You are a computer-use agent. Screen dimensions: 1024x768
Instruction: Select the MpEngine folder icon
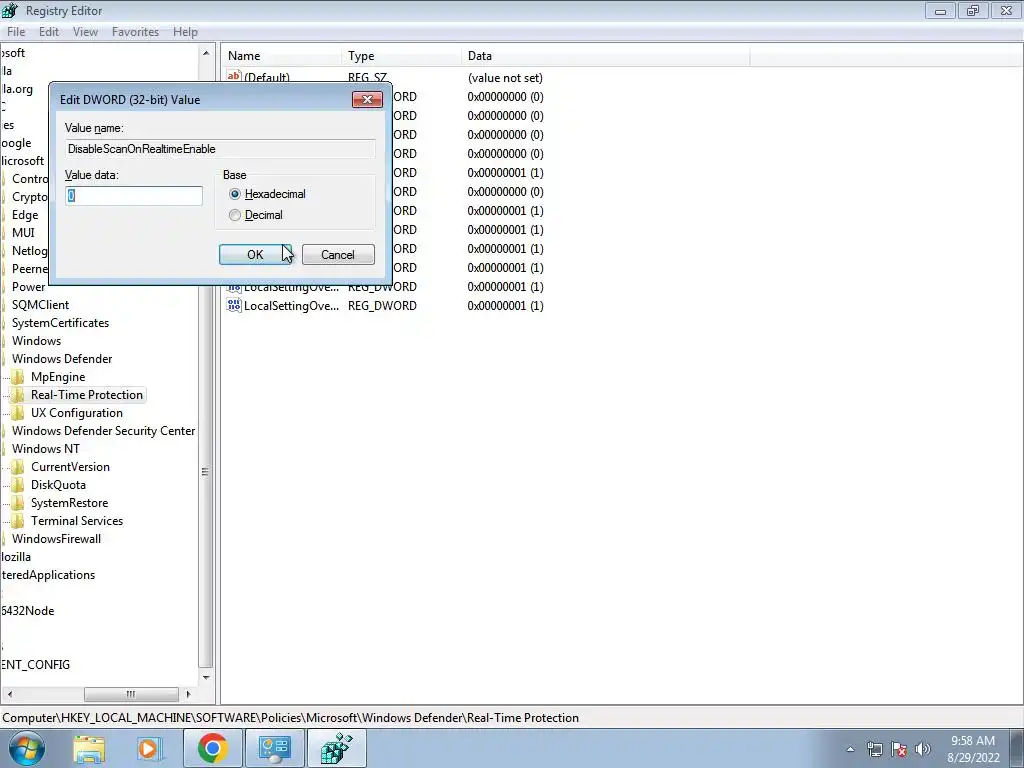tap(18, 377)
